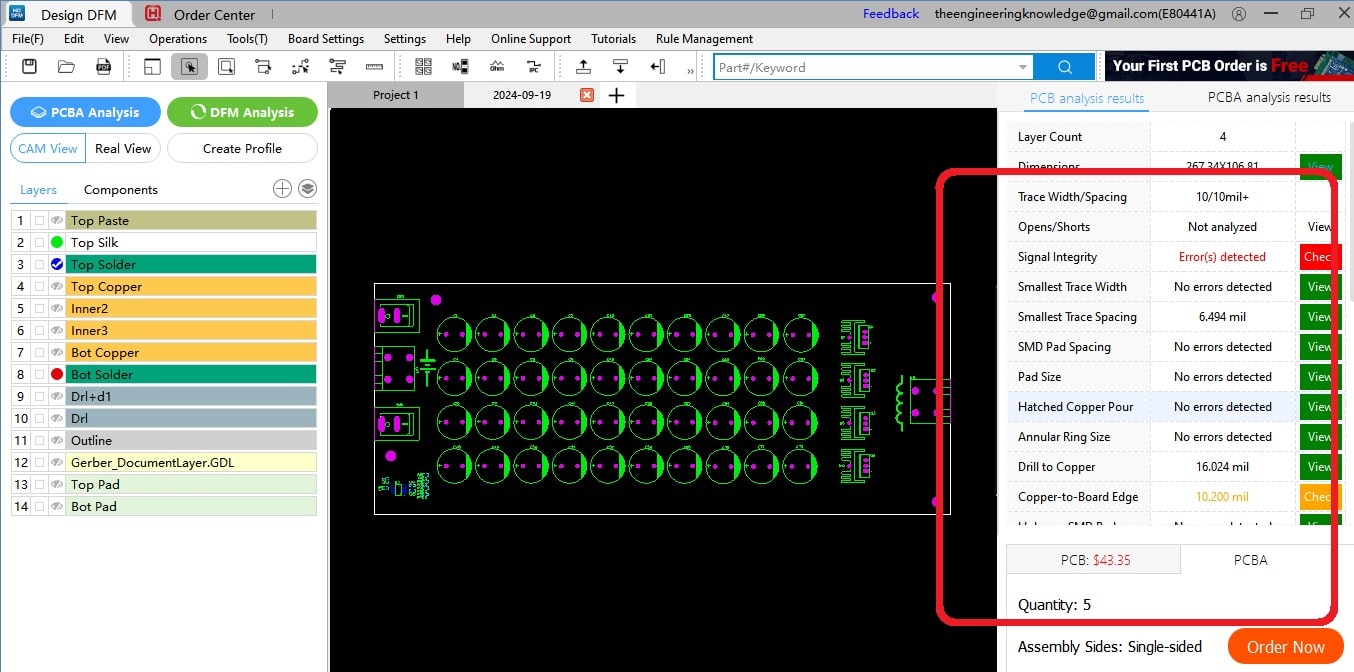Click the add layer plus circle icon
Viewport: 1354px width, 672px height.
pos(282,189)
